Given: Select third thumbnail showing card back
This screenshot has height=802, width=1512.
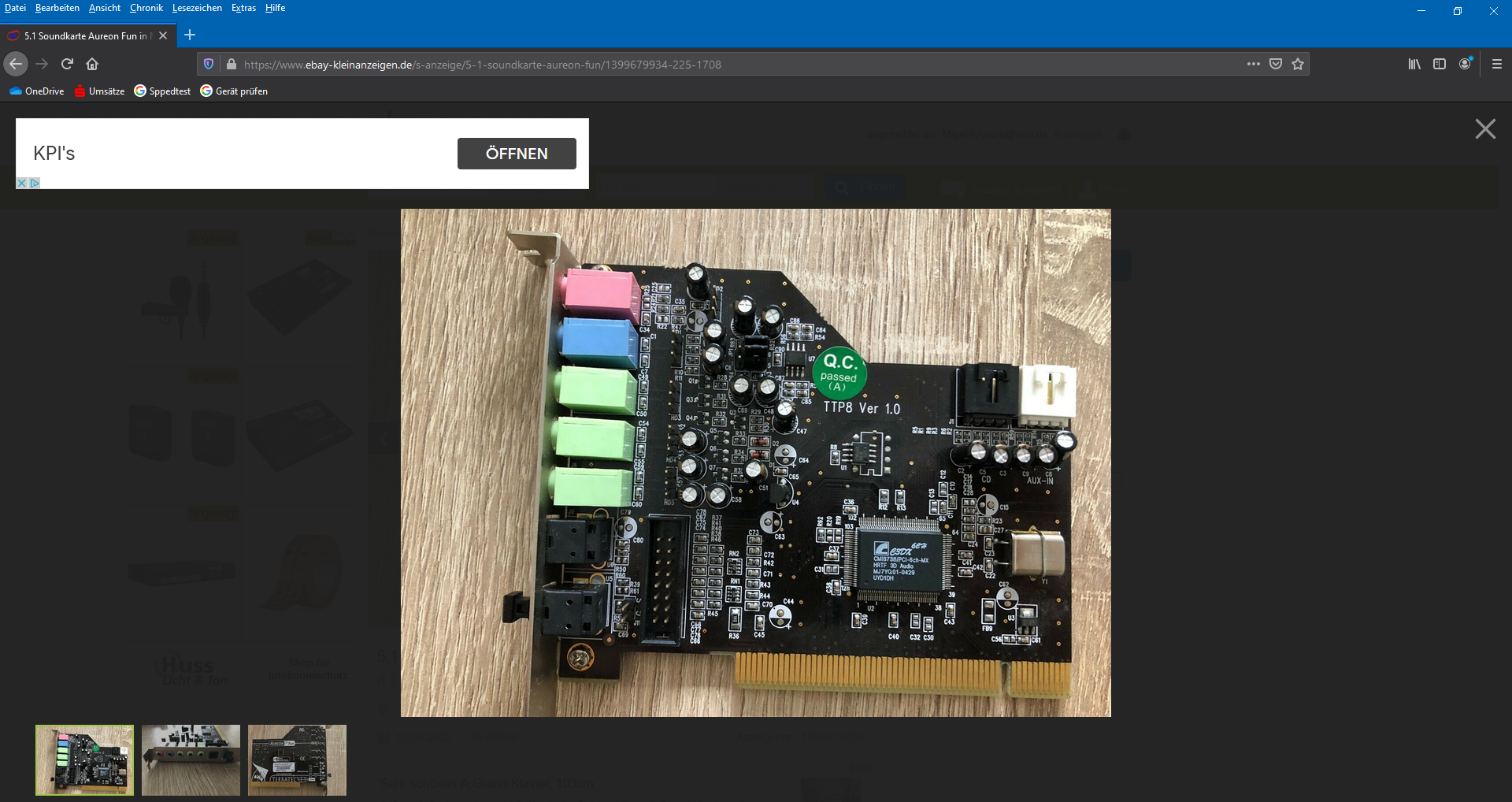Looking at the screenshot, I should [x=297, y=760].
